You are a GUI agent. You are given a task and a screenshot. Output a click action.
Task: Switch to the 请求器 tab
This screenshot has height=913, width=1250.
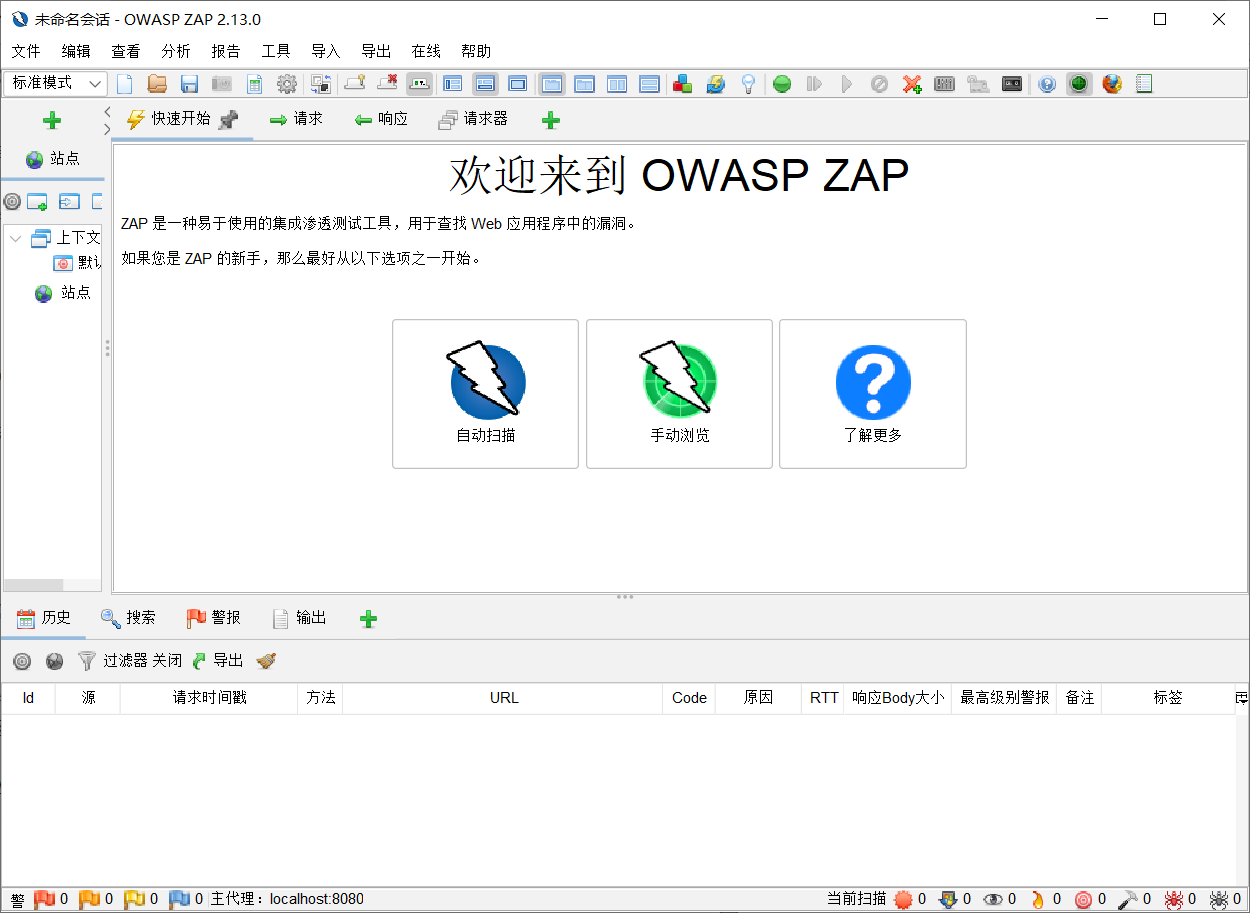473,119
